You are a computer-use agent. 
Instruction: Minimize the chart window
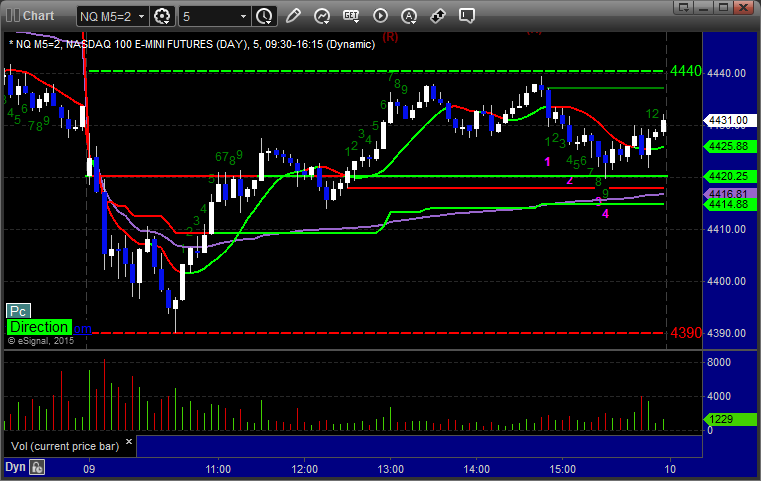pyautogui.click(x=704, y=7)
